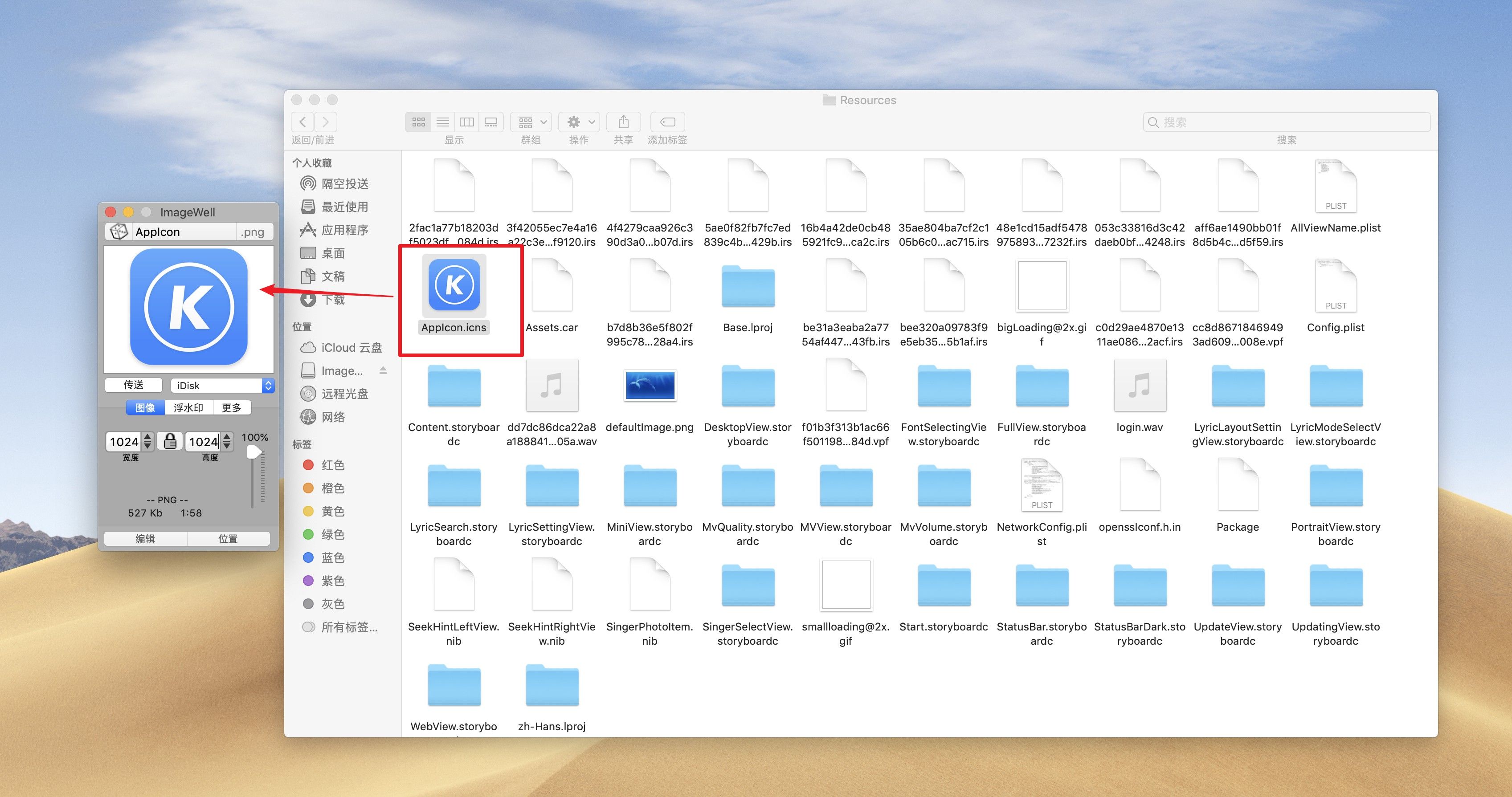Click the 共享 share button

pyautogui.click(x=623, y=122)
